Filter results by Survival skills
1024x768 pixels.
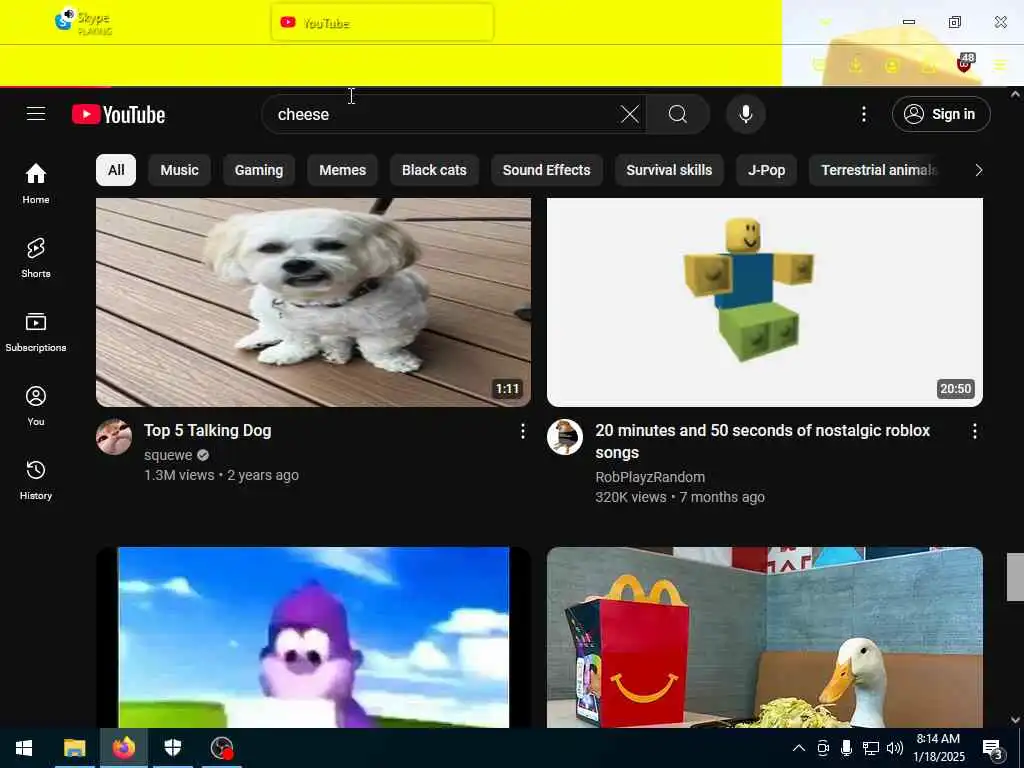[669, 170]
